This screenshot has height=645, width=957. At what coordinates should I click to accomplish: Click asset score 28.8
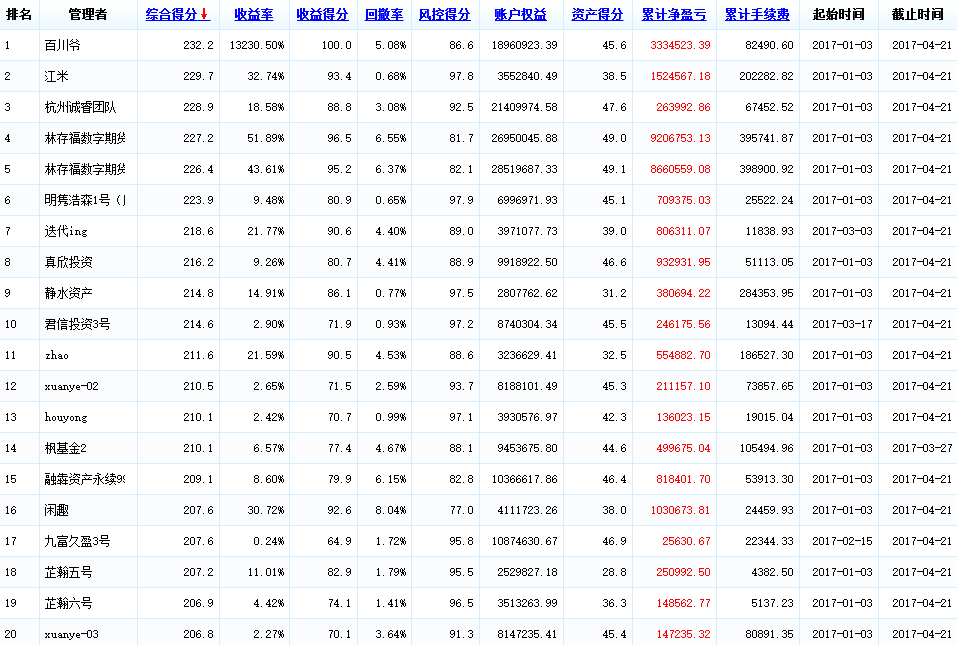(615, 572)
